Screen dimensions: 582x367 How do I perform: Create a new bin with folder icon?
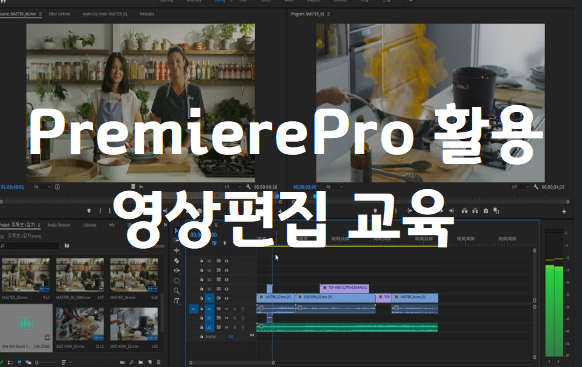point(141,362)
